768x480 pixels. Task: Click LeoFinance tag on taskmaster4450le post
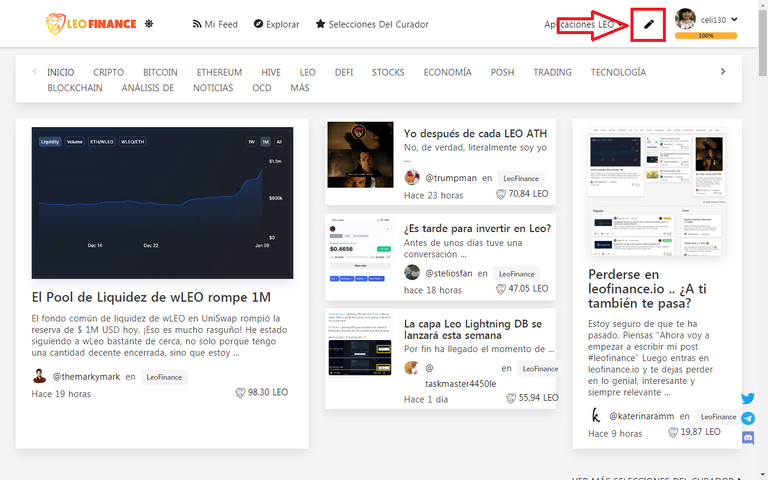coord(540,369)
